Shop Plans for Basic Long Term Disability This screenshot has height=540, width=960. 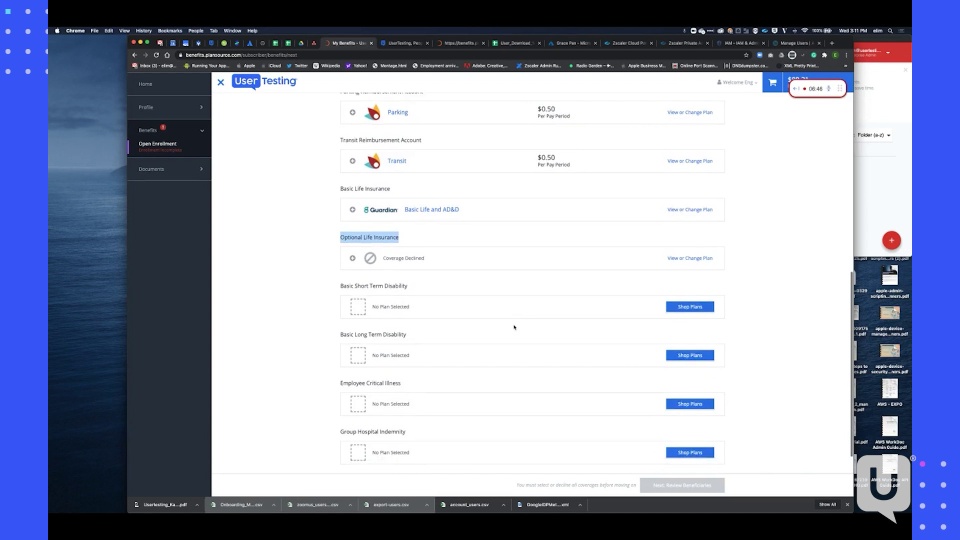[690, 355]
